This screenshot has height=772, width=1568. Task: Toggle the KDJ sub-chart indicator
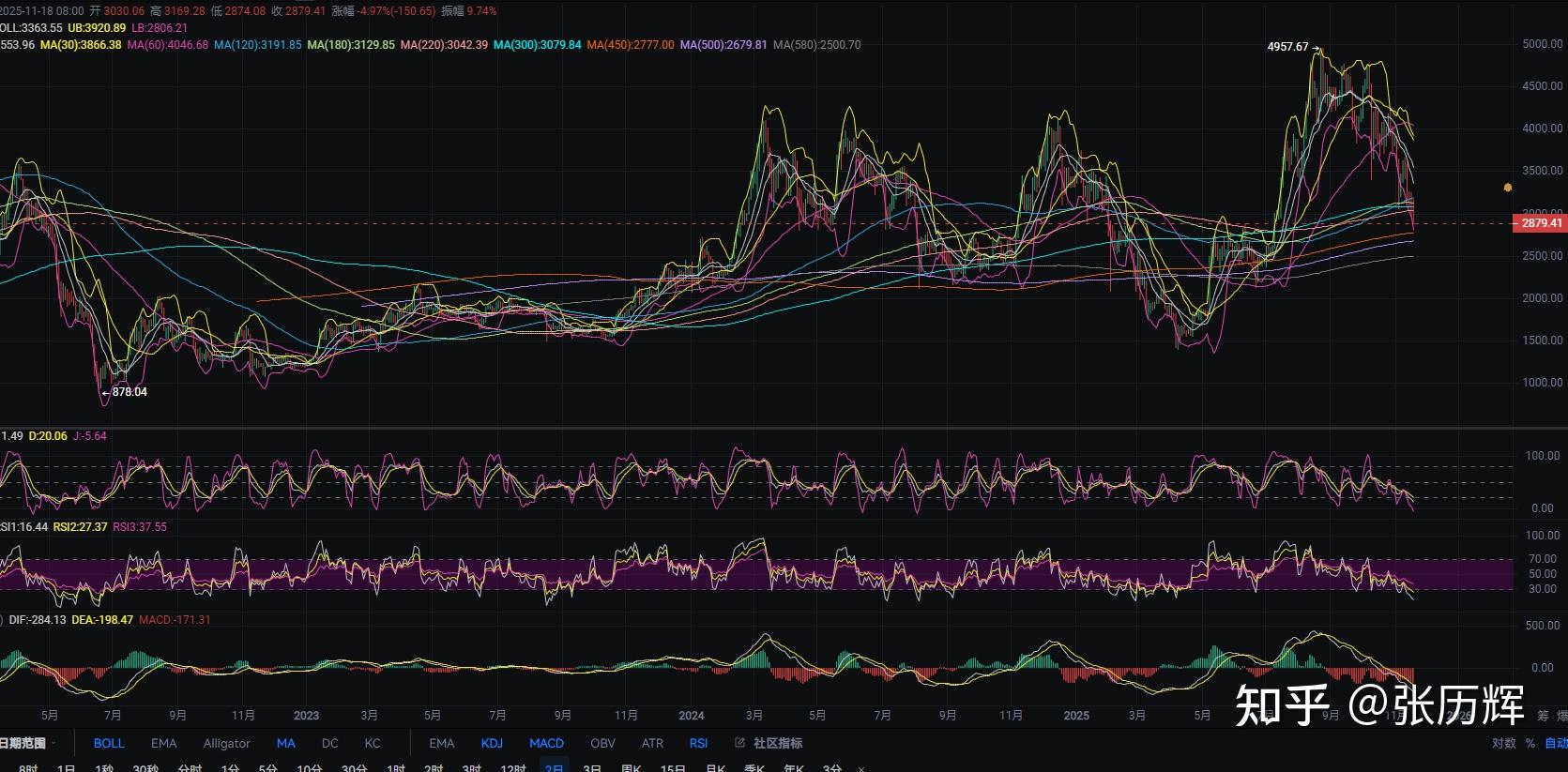coord(492,743)
